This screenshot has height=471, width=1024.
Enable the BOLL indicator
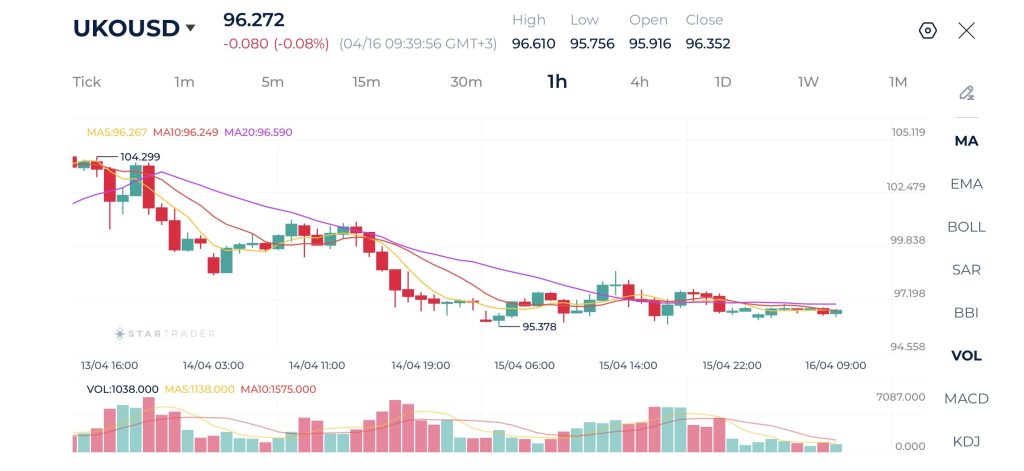tap(966, 227)
